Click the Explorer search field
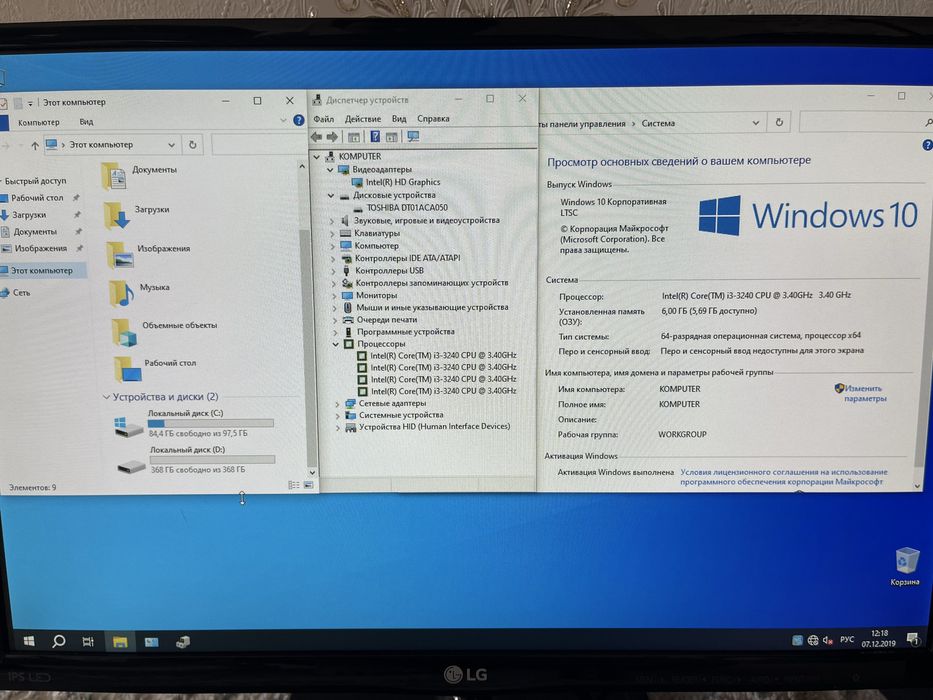 tap(258, 145)
